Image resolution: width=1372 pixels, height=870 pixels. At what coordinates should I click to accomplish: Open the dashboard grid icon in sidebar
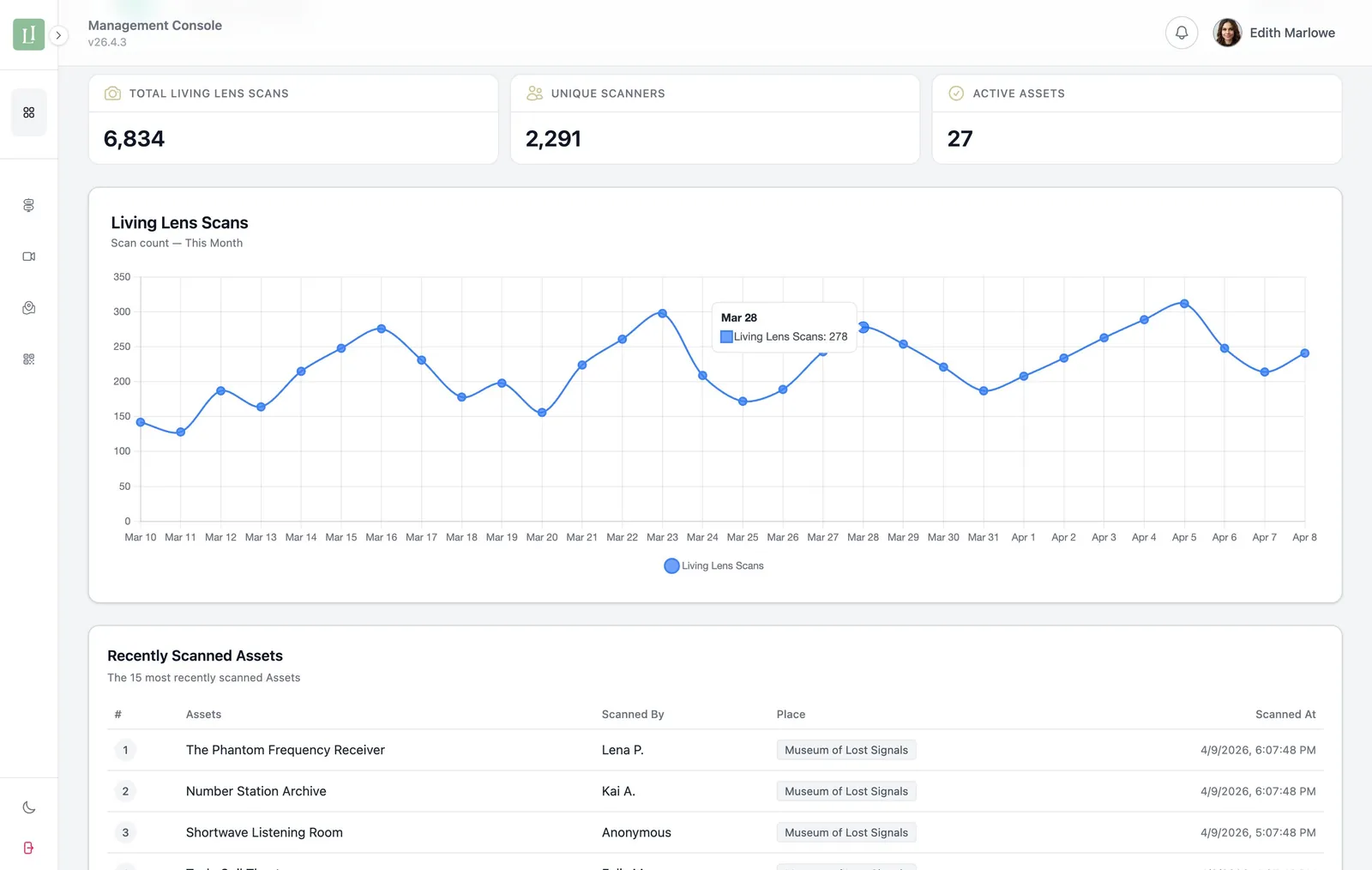click(29, 112)
